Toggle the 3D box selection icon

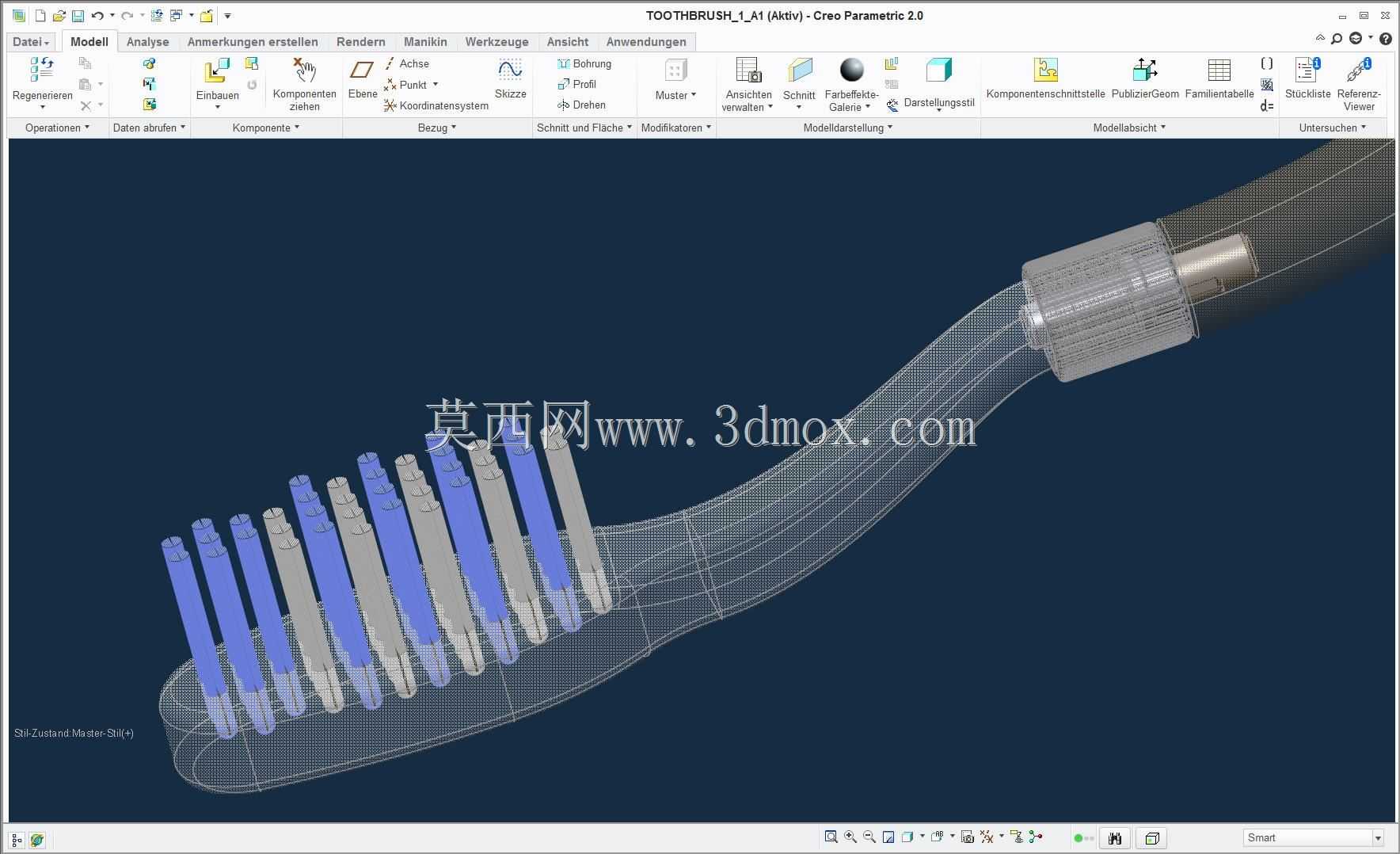click(1152, 838)
